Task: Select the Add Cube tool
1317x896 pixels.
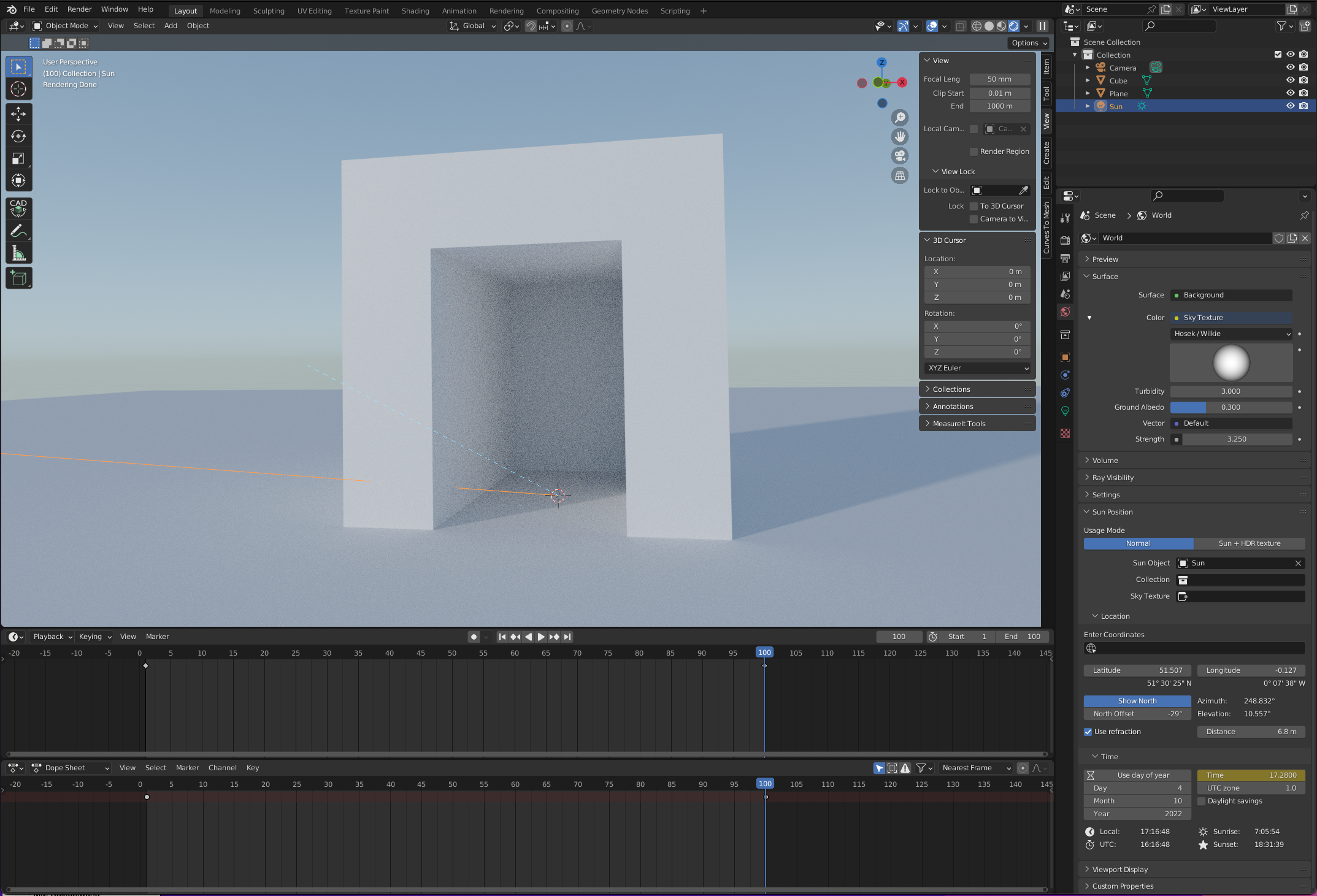Action: coord(18,278)
